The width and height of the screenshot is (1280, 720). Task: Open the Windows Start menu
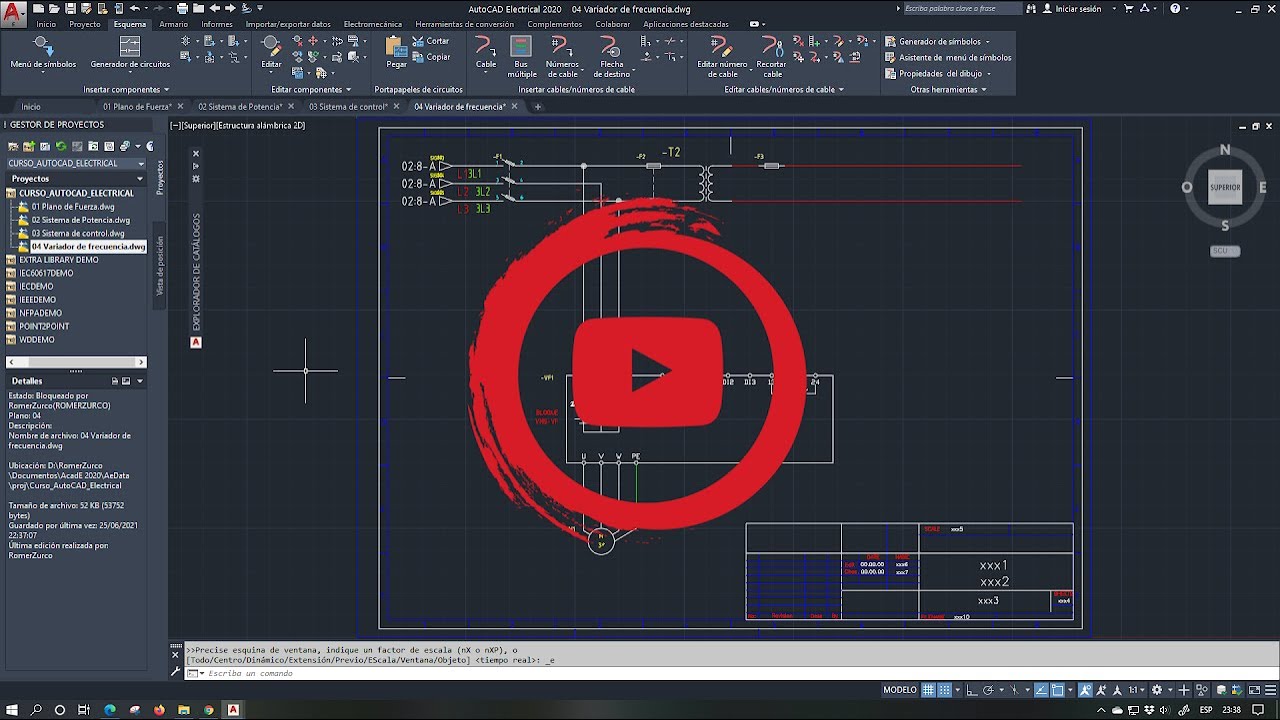12,710
